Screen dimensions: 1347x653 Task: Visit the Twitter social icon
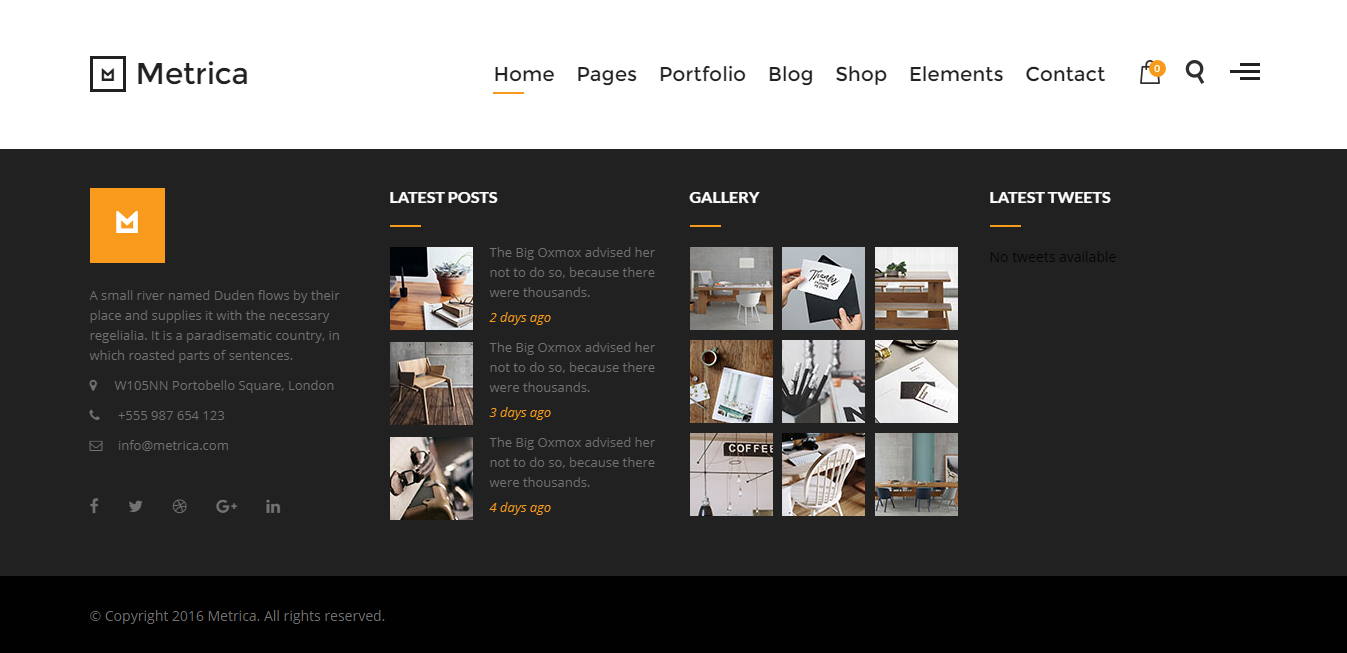136,506
